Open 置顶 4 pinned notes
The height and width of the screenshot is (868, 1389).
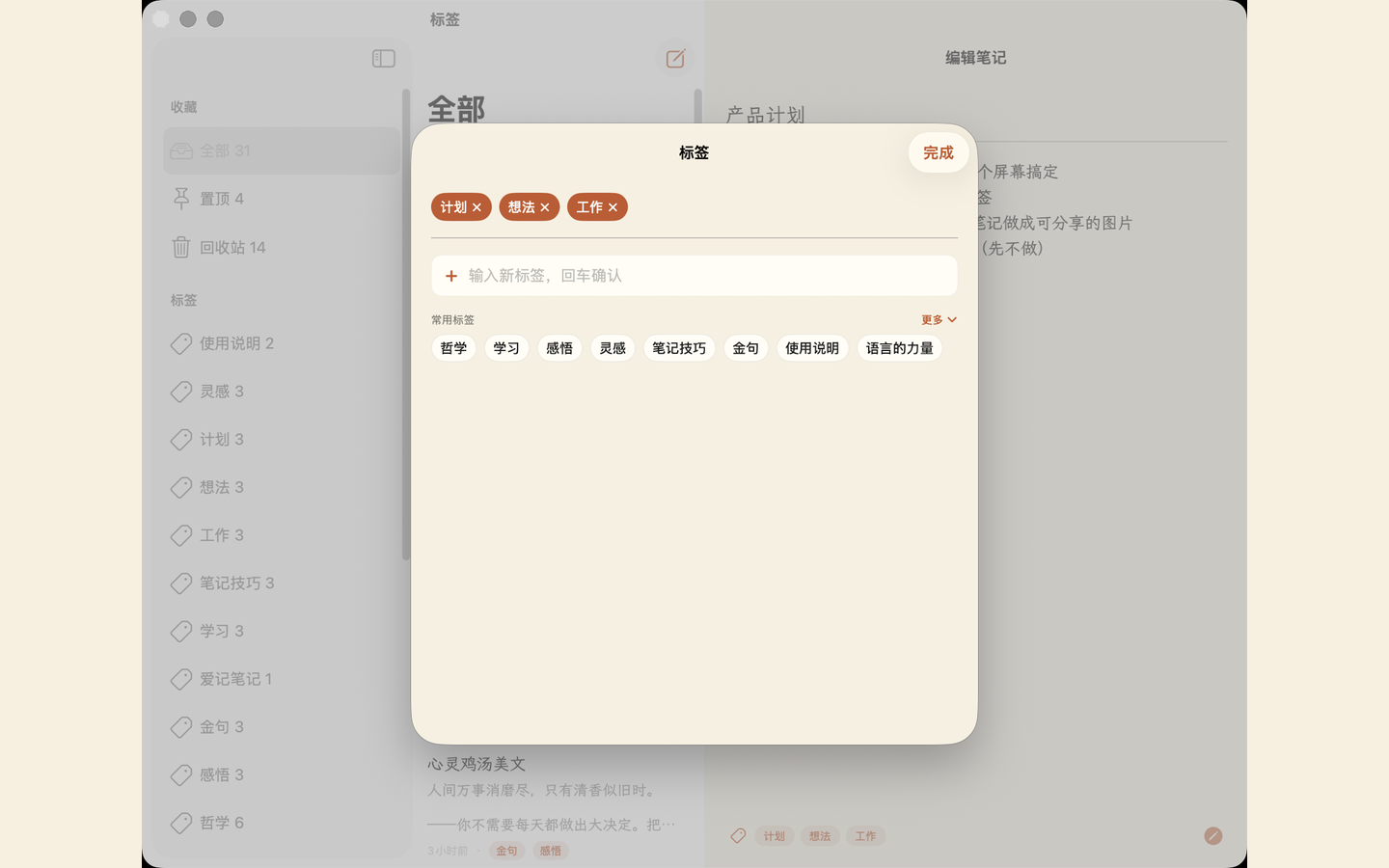pyautogui.click(x=282, y=199)
